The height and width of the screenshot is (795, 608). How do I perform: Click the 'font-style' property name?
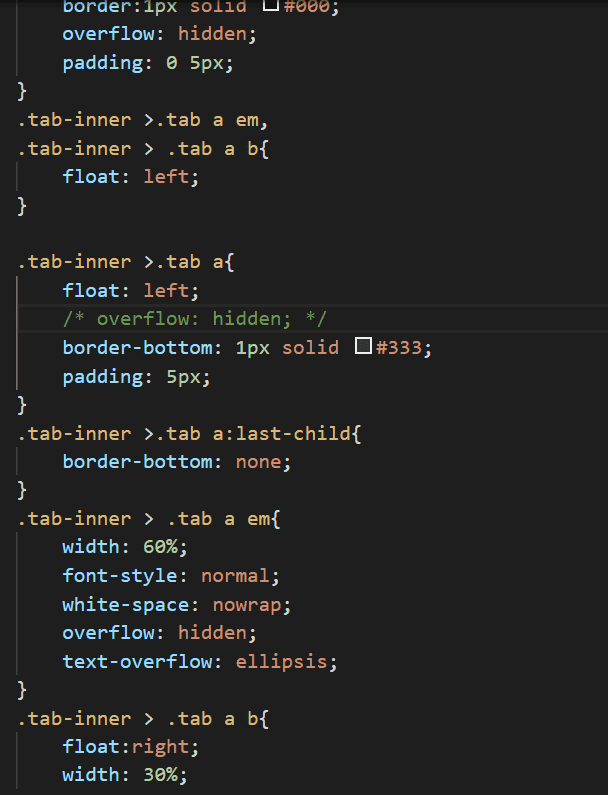point(120,576)
